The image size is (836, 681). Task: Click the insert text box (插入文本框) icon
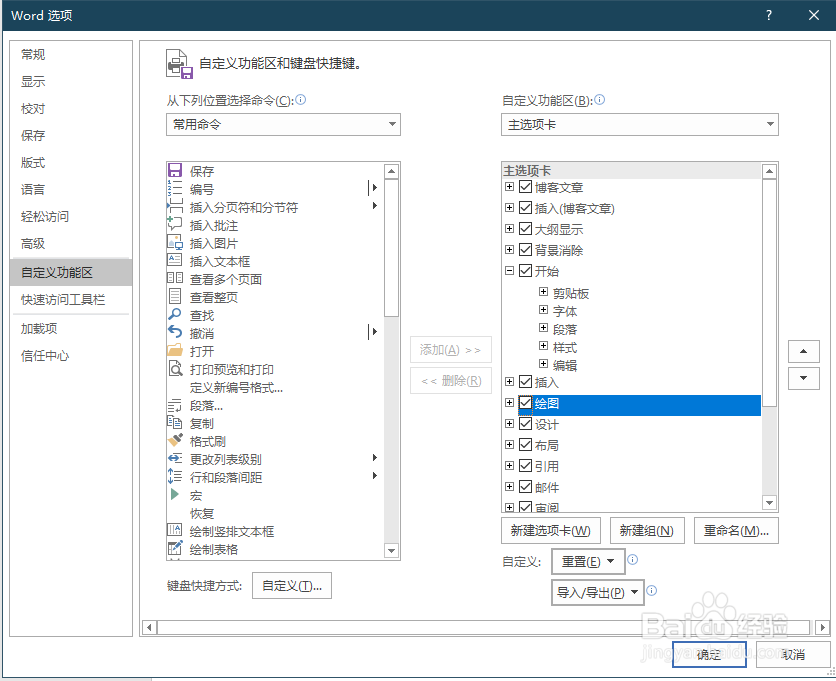click(175, 261)
